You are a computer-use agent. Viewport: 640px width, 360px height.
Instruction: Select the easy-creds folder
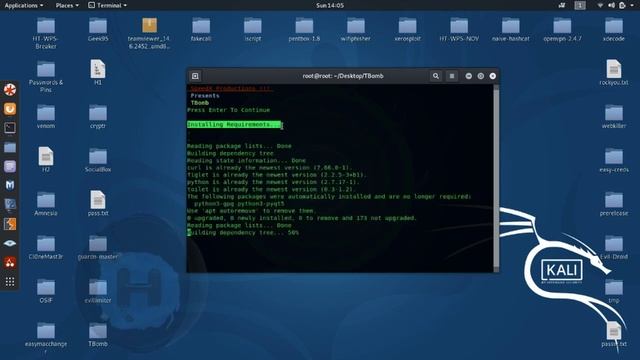(614, 160)
